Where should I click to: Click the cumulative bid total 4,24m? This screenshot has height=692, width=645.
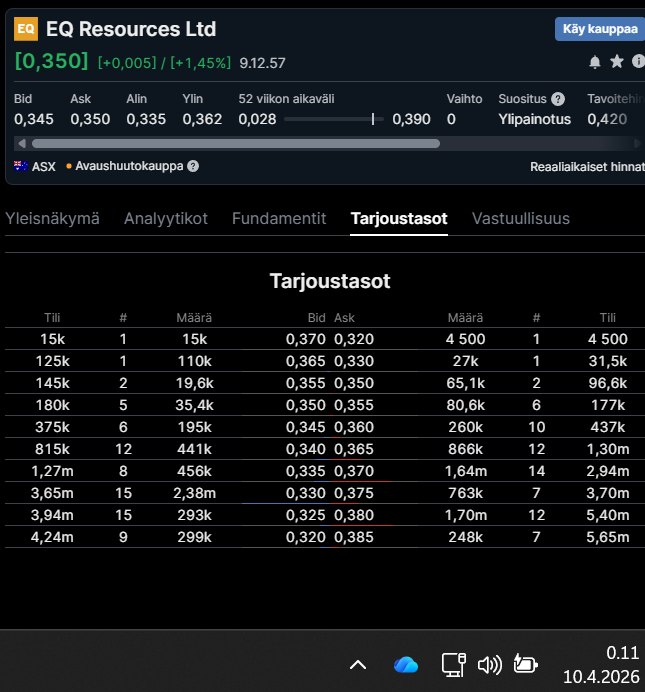[x=52, y=537]
